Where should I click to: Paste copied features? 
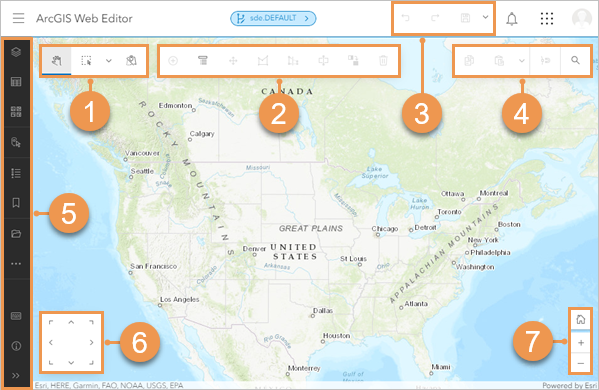pyautogui.click(x=499, y=61)
